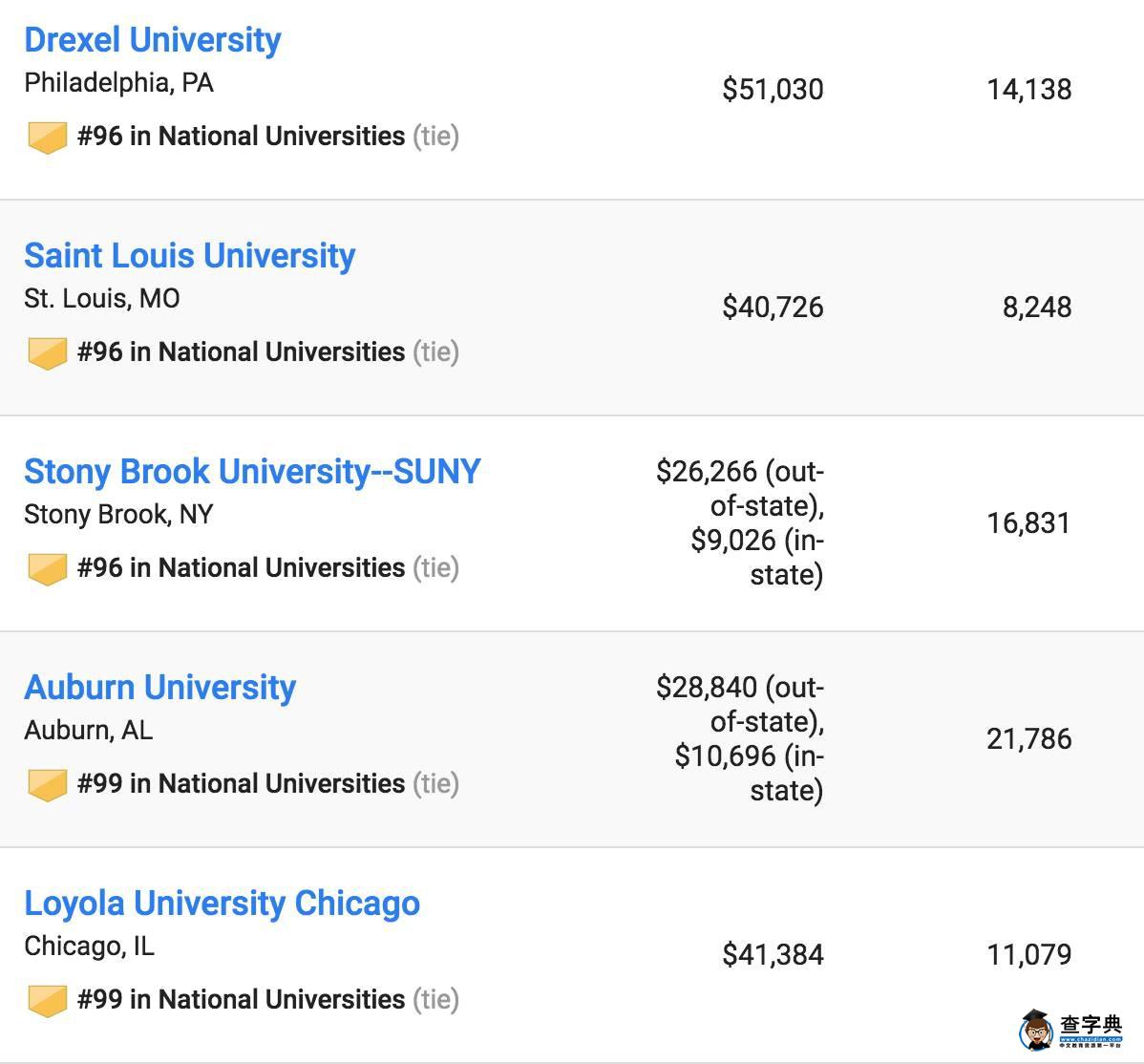Click the graduate mascot watermark logo

coord(1036,1030)
